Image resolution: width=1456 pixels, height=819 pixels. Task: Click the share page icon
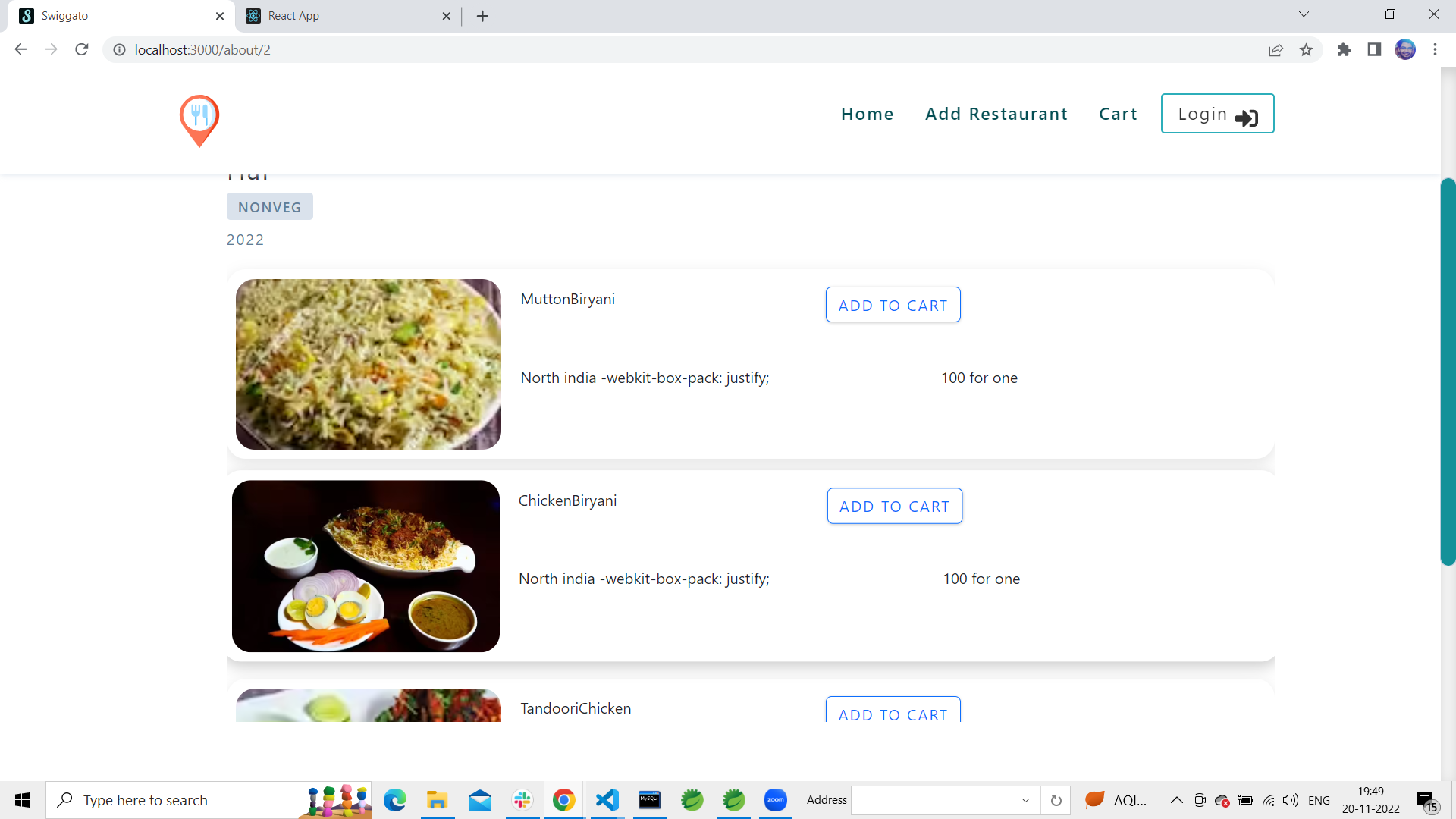pyautogui.click(x=1276, y=50)
